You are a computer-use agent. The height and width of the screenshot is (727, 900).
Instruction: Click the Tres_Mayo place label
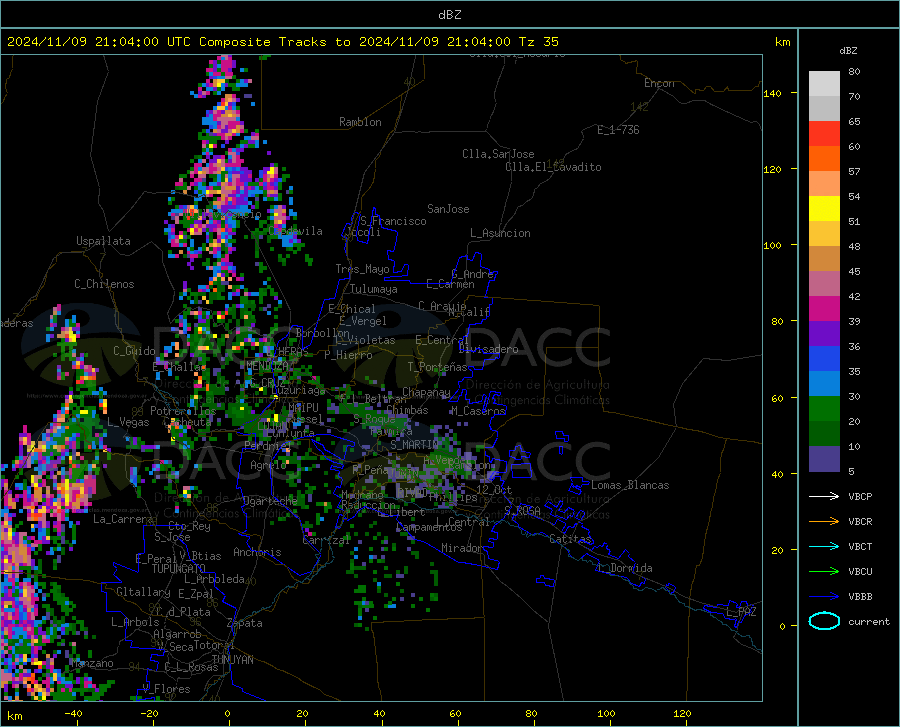coord(362,269)
